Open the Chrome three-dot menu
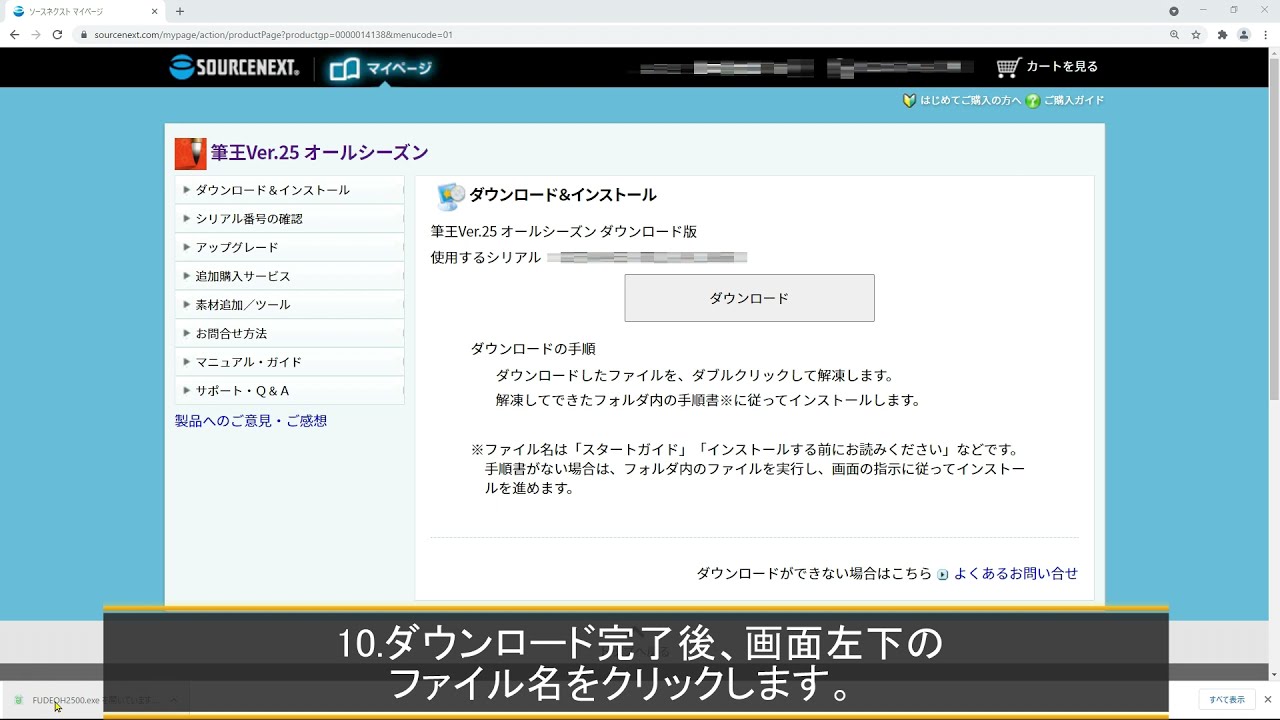 coord(1265,34)
